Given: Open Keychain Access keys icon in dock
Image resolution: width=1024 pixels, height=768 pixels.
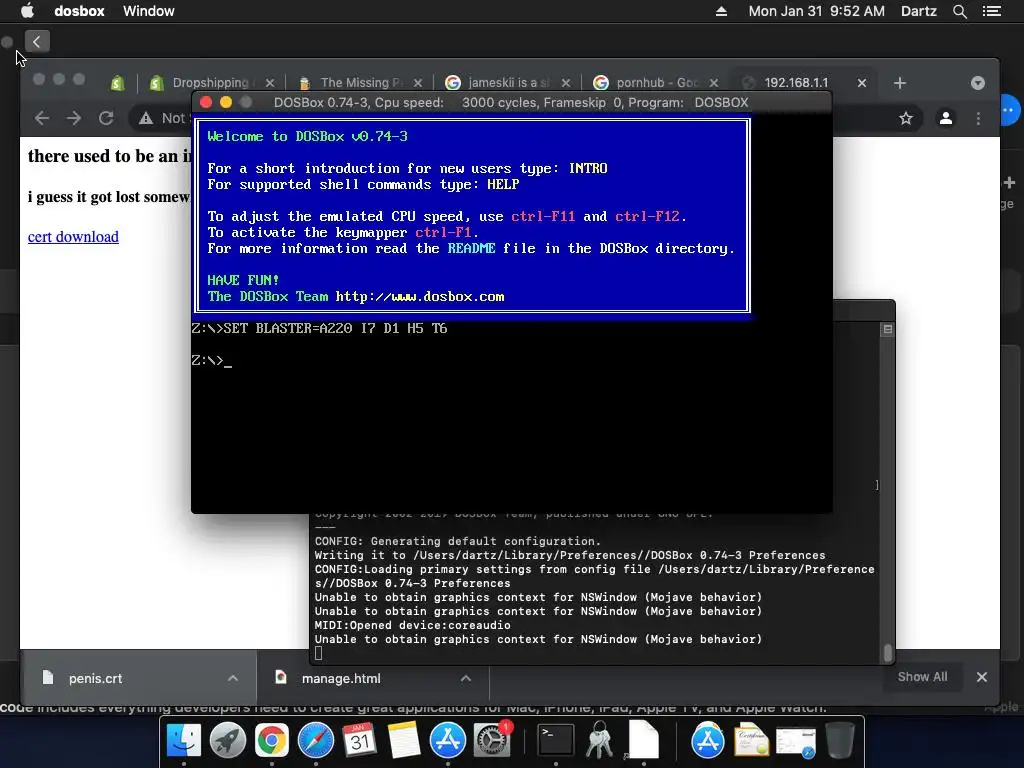Looking at the screenshot, I should pyautogui.click(x=600, y=741).
